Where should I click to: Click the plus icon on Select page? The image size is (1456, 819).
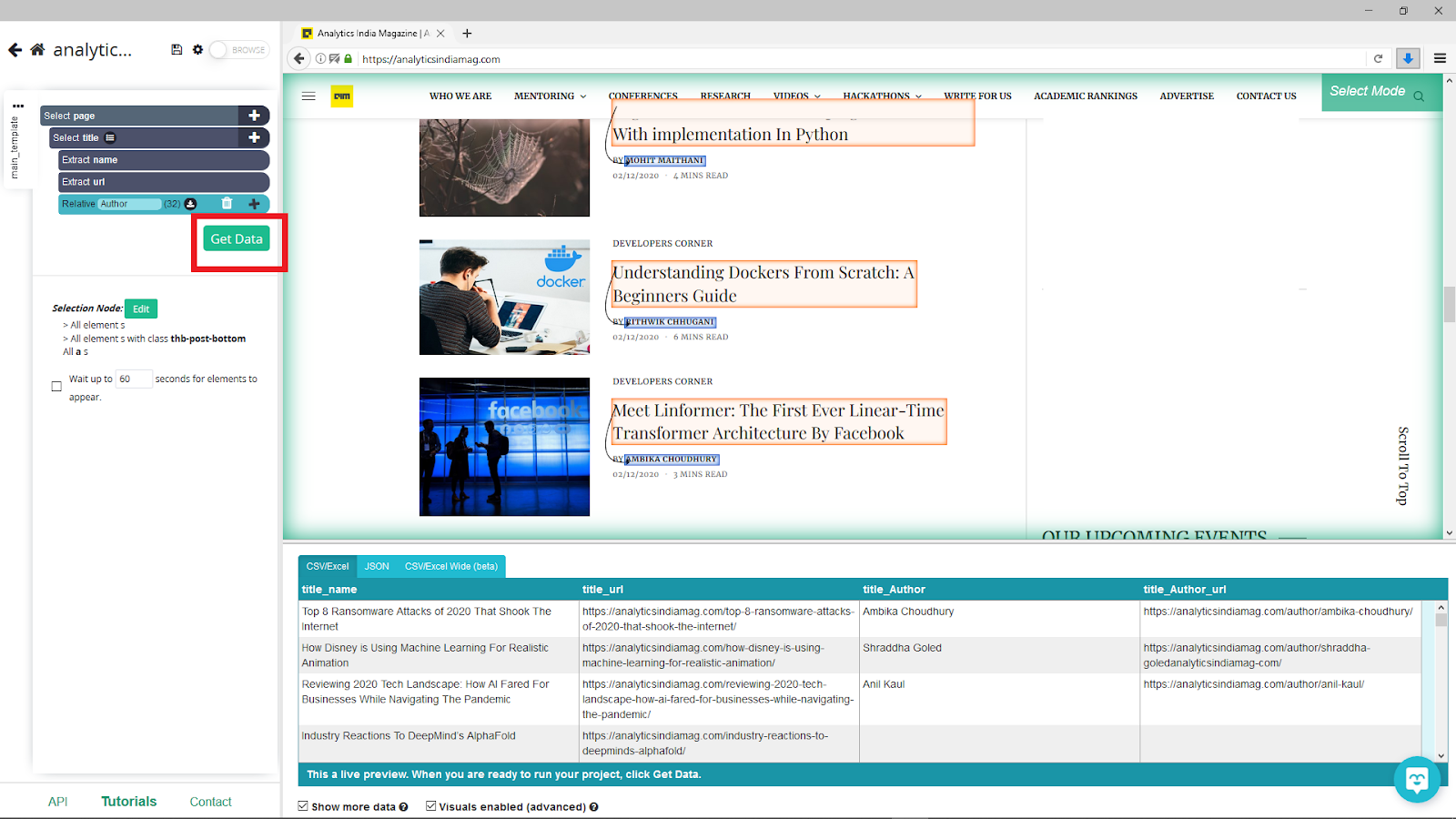[x=254, y=116]
